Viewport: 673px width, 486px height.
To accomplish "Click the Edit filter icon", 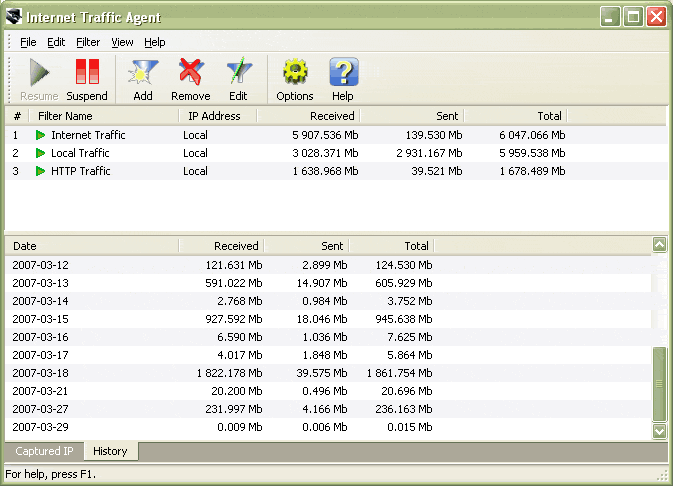I will point(238,73).
